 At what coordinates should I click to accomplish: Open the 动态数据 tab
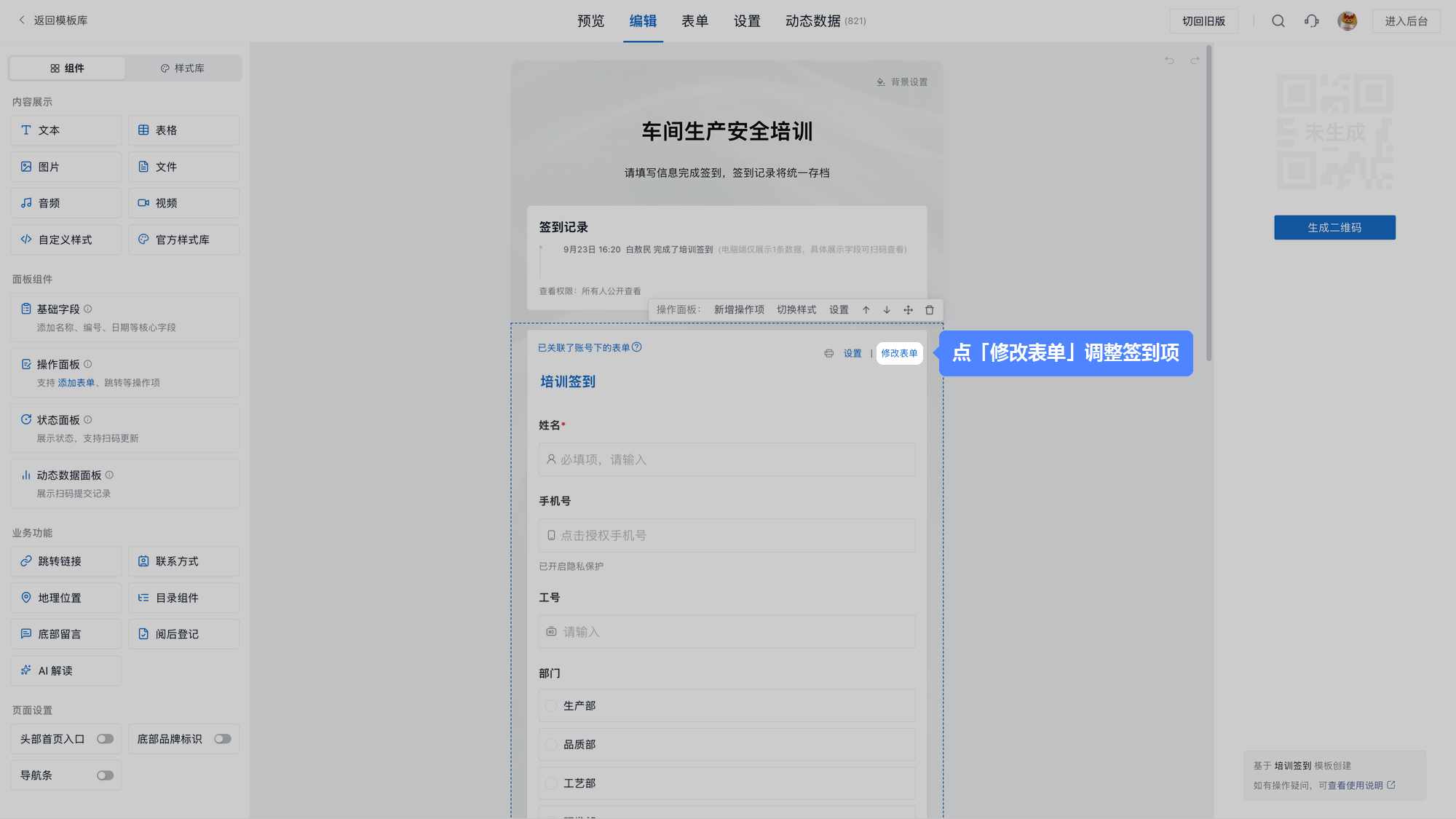click(x=826, y=21)
